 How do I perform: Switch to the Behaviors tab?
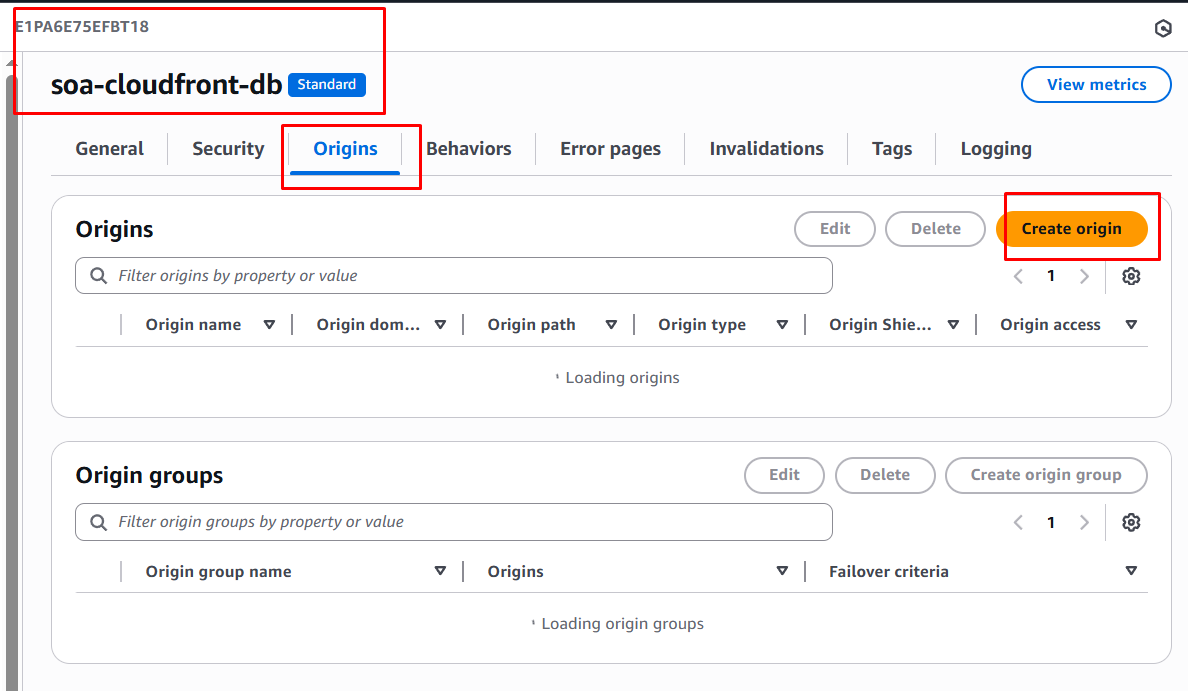coord(468,149)
